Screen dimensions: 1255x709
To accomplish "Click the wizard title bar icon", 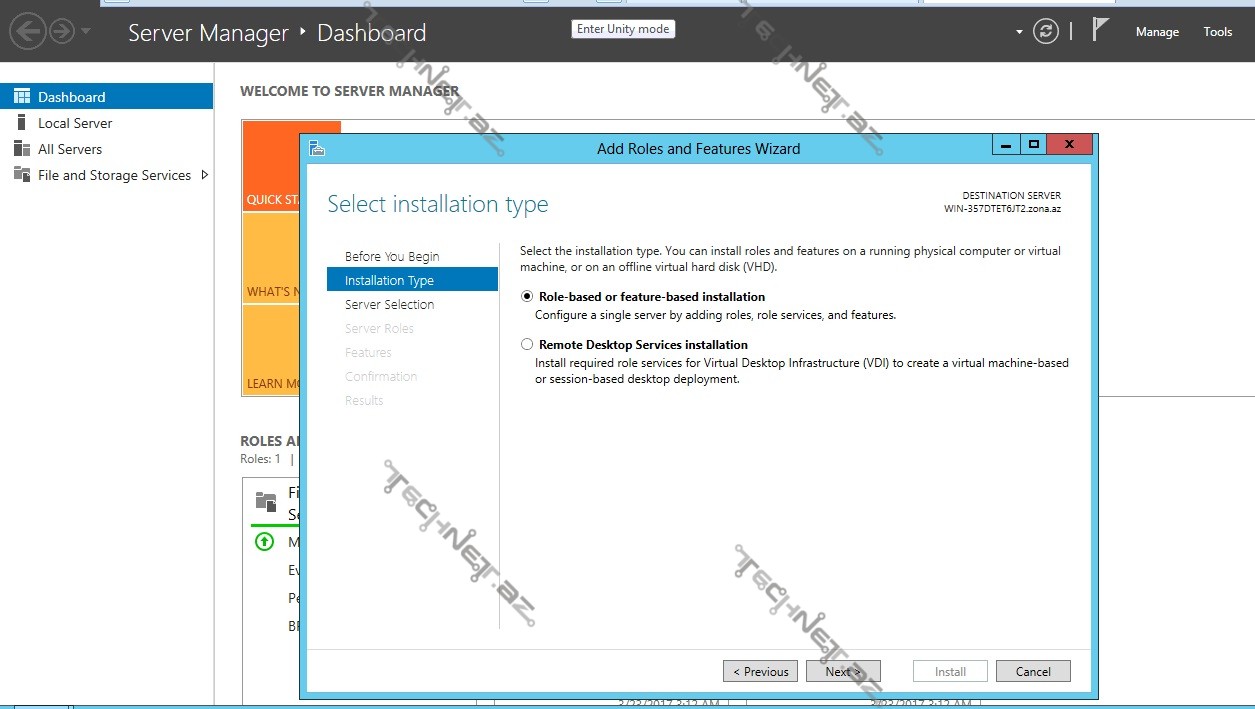I will coord(318,148).
